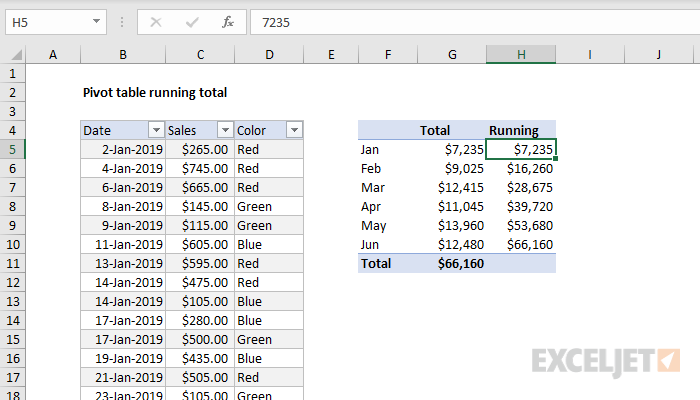Screen dimensions: 700x400
Task: Select the running total $39,720 cell
Action: click(x=521, y=207)
